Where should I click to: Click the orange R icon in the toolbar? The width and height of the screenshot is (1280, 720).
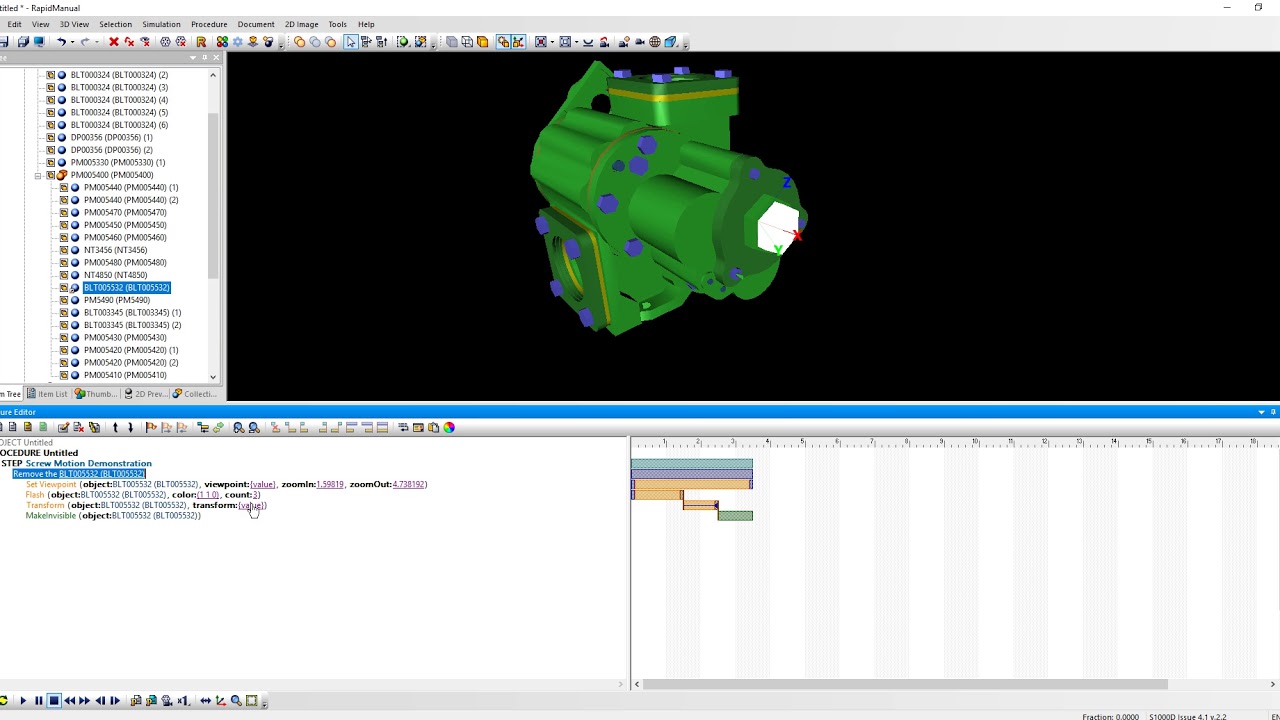click(x=201, y=42)
